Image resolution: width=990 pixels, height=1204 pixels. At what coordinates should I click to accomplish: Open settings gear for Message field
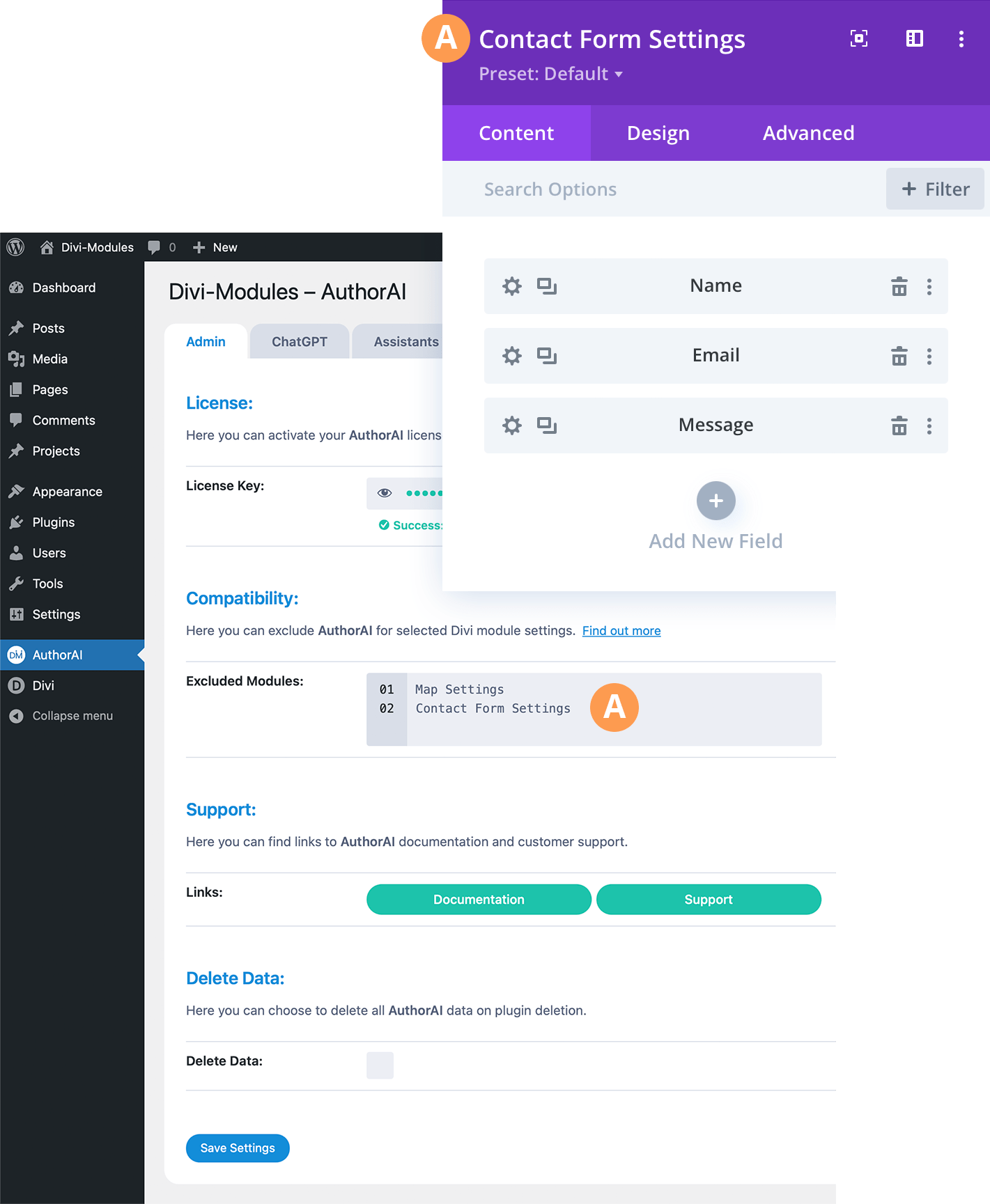coord(512,425)
